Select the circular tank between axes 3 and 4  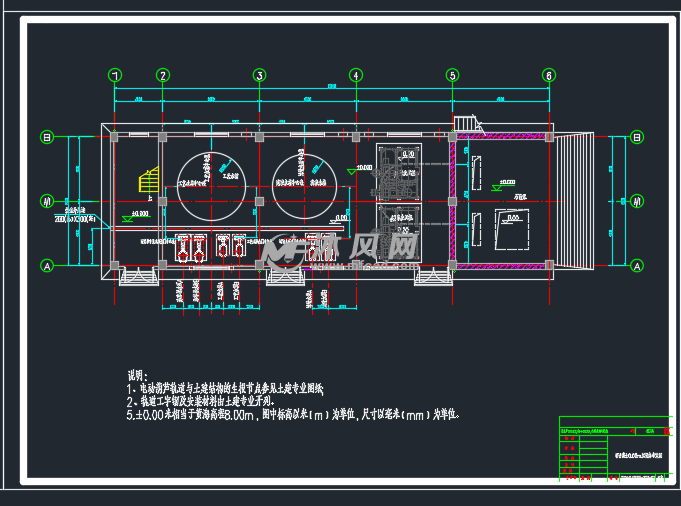click(x=304, y=186)
